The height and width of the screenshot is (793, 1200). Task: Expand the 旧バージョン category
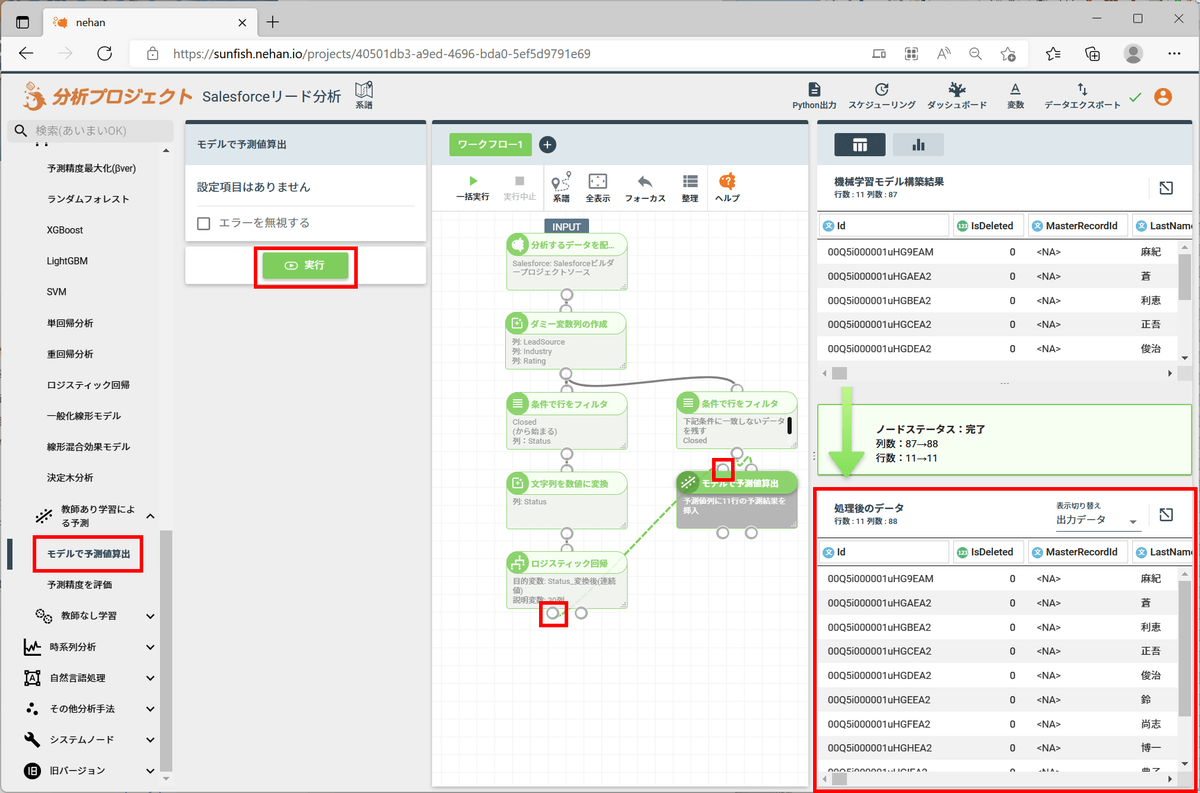[x=150, y=771]
